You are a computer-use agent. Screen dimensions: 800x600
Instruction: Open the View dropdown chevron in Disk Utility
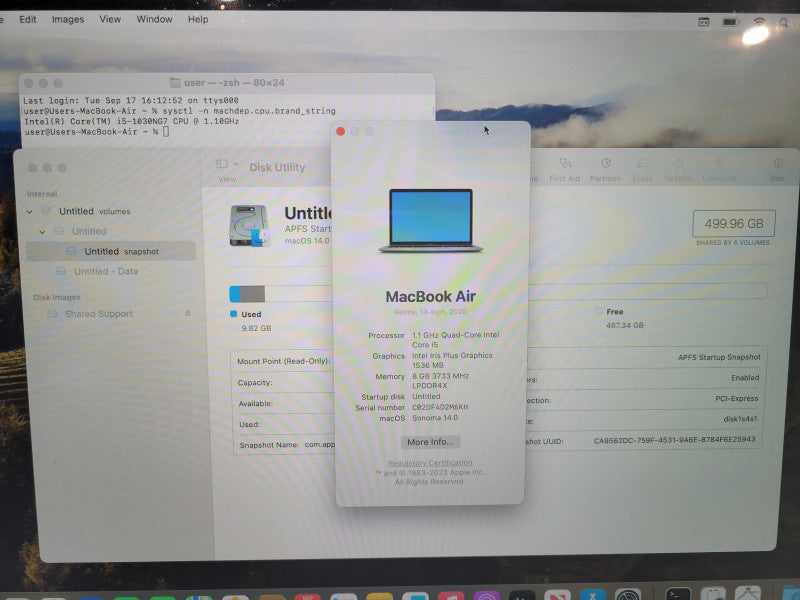(235, 164)
